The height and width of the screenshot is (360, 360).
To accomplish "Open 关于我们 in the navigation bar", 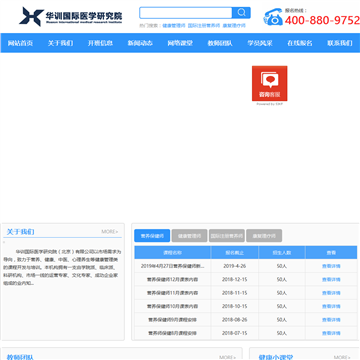I will point(60,43).
